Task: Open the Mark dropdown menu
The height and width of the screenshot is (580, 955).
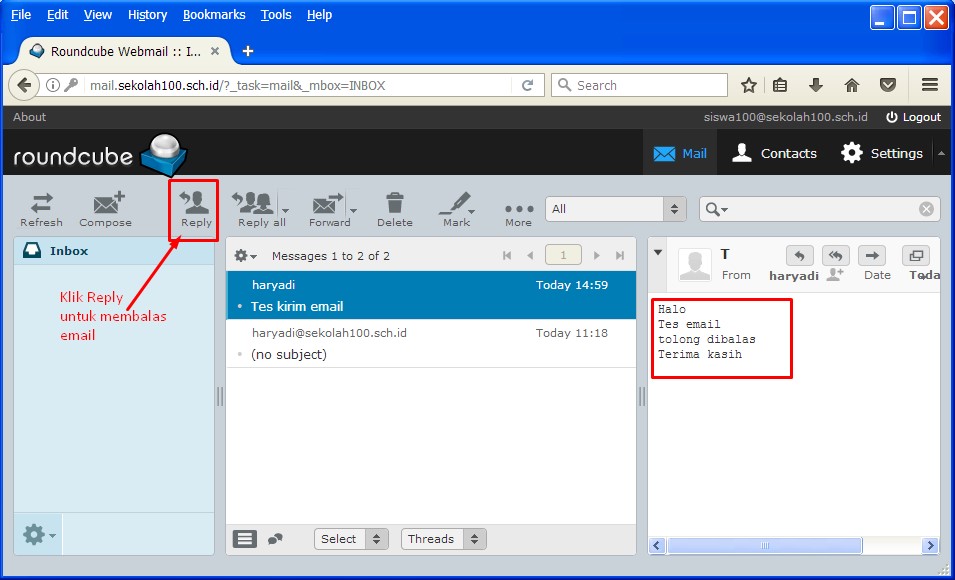Action: 456,206
